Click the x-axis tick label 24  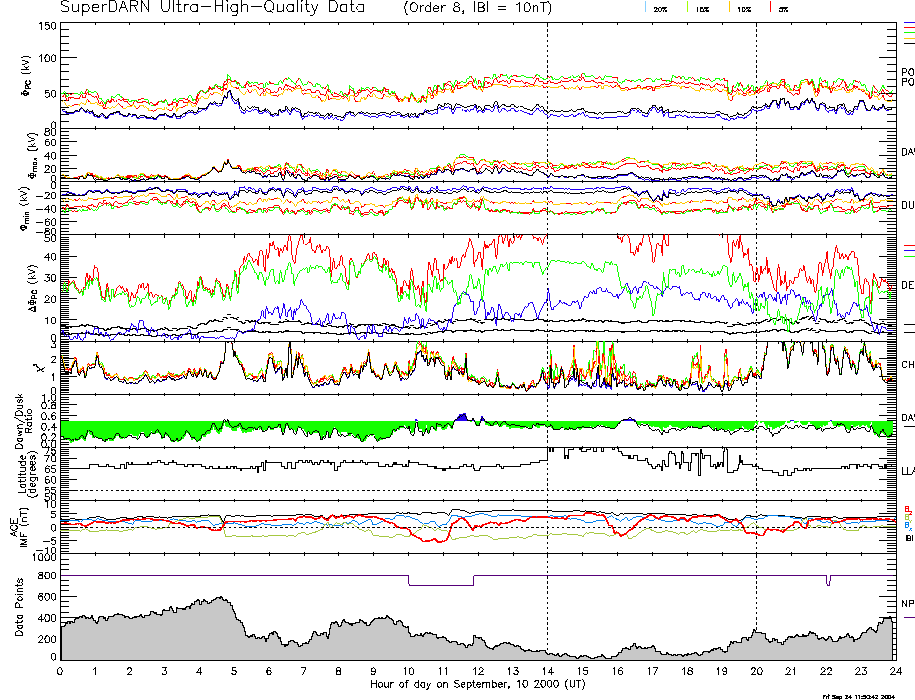(x=894, y=671)
